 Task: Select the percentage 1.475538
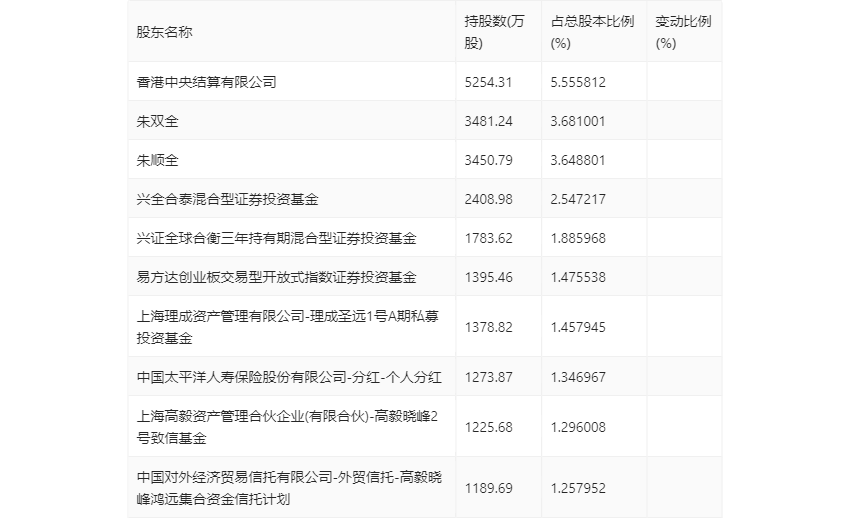click(x=578, y=277)
